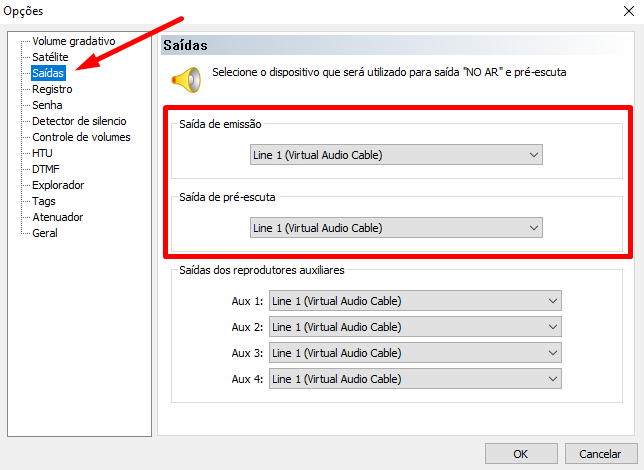Open the Registro options page
The height and width of the screenshot is (470, 644).
(x=52, y=89)
